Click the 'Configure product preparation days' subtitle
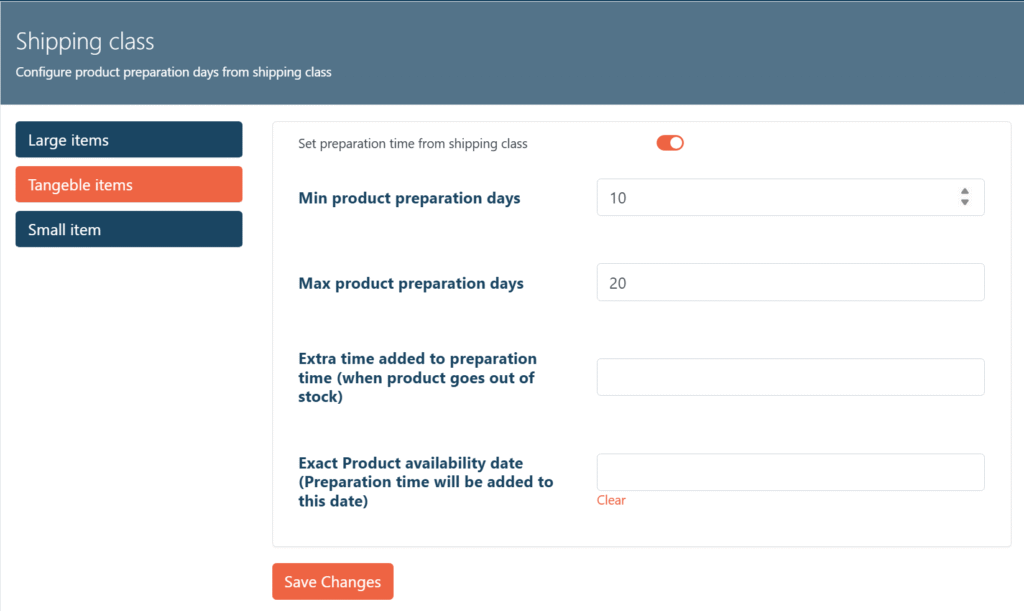 click(x=173, y=72)
